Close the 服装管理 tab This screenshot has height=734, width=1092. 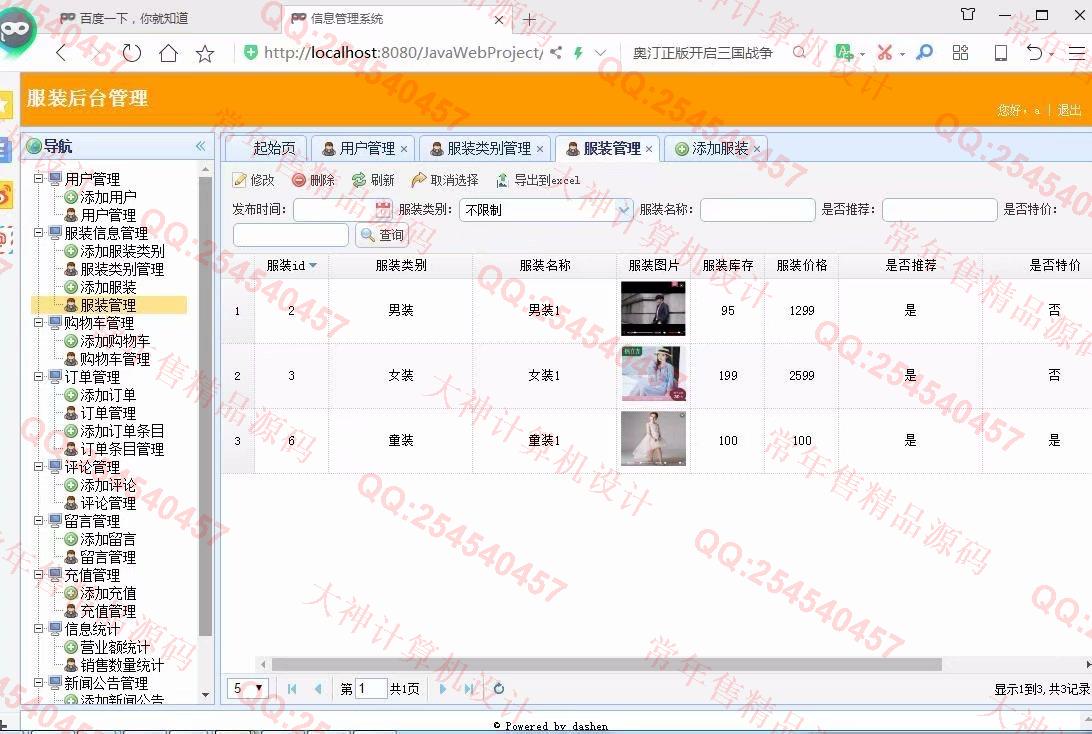click(649, 149)
